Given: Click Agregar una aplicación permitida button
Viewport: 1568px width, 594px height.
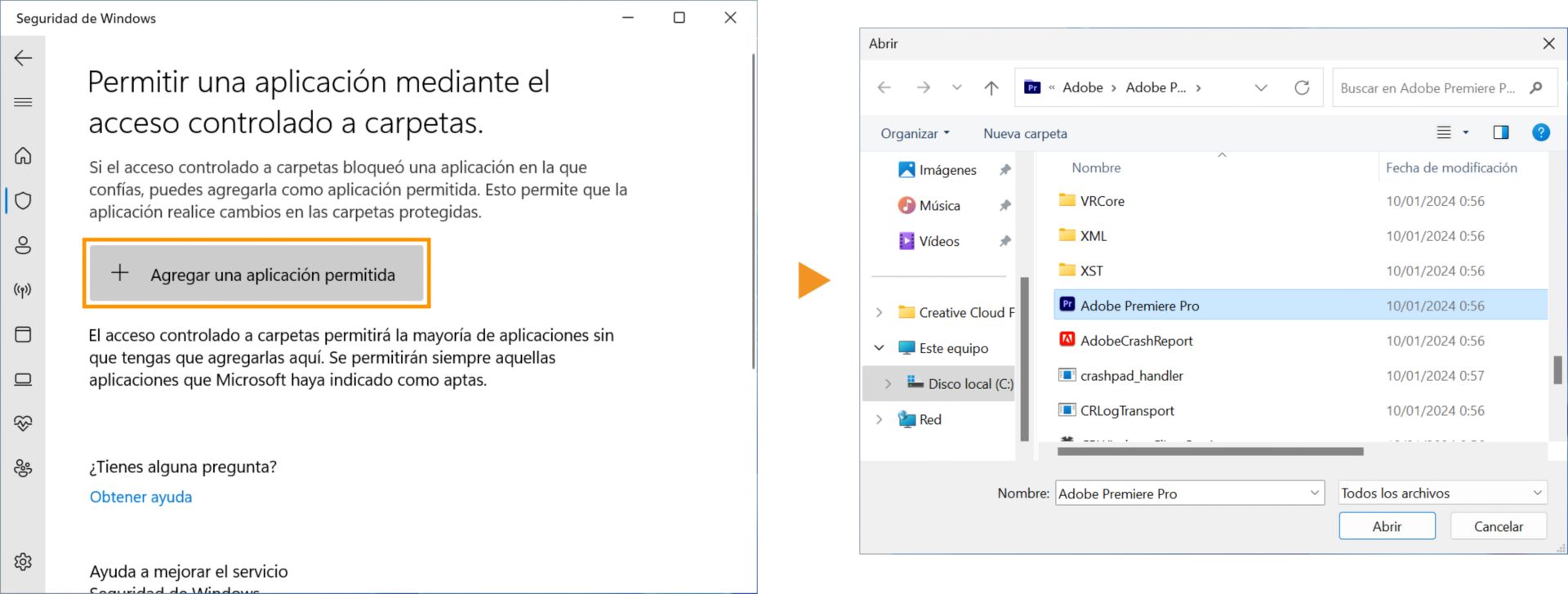Looking at the screenshot, I should pyautogui.click(x=256, y=274).
